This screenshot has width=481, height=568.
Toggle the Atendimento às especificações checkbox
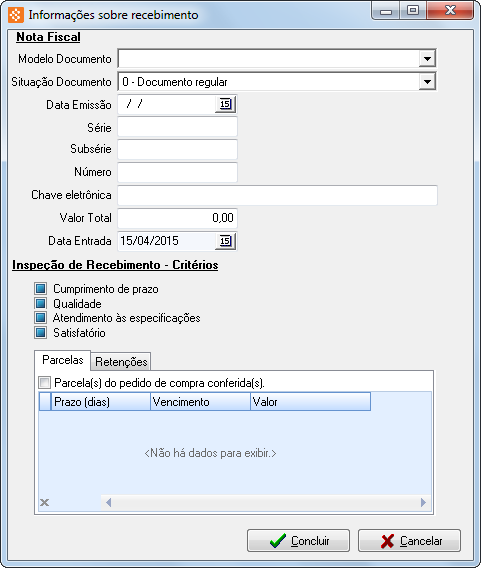[x=41, y=318]
